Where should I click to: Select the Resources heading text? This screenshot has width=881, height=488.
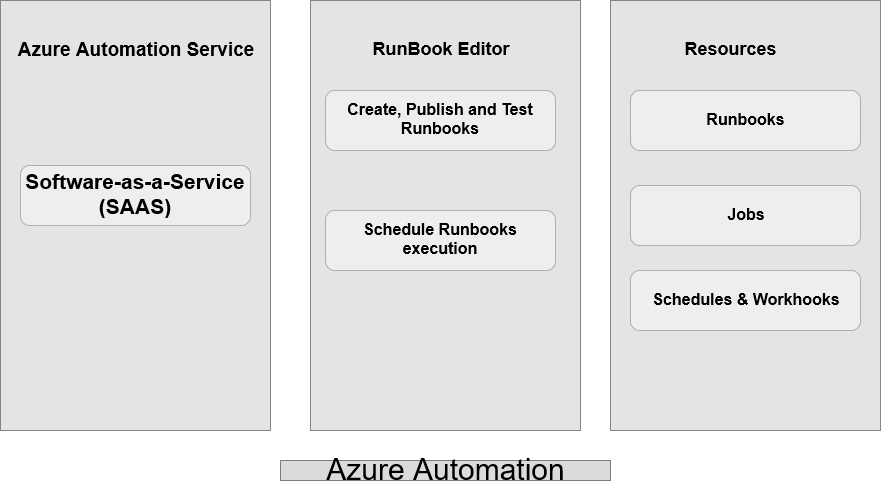point(730,49)
